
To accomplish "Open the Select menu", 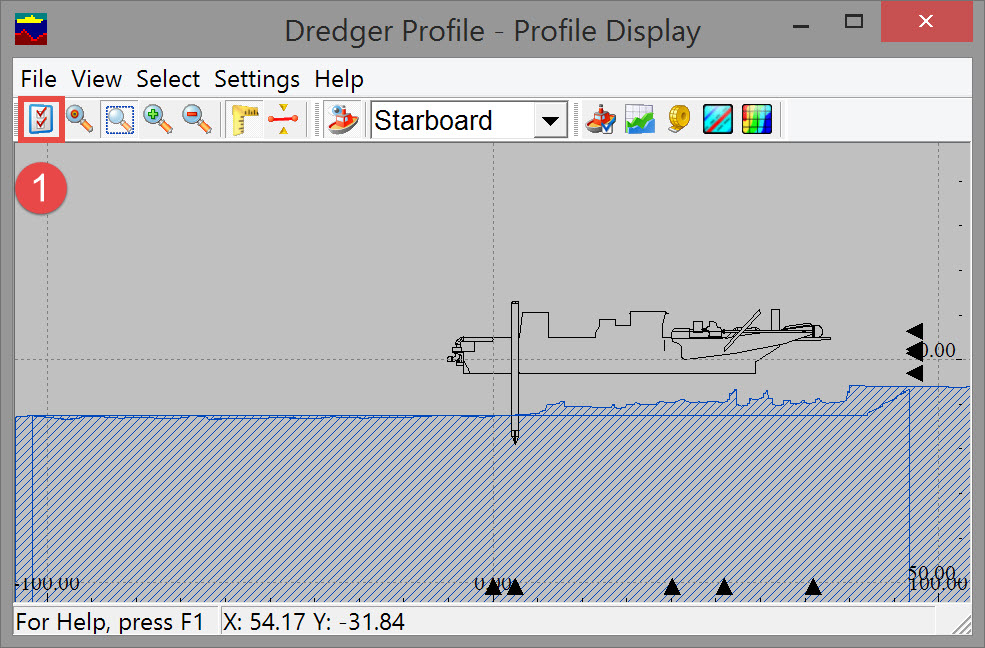I will (x=168, y=79).
